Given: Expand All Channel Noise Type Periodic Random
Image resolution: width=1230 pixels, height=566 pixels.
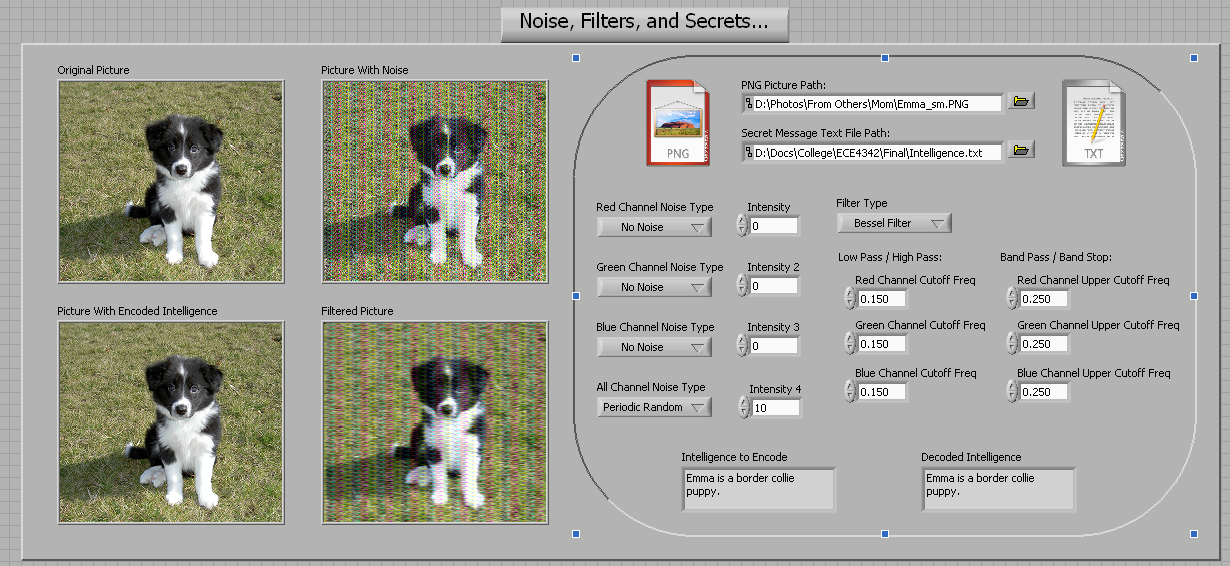Looking at the screenshot, I should click(654, 407).
